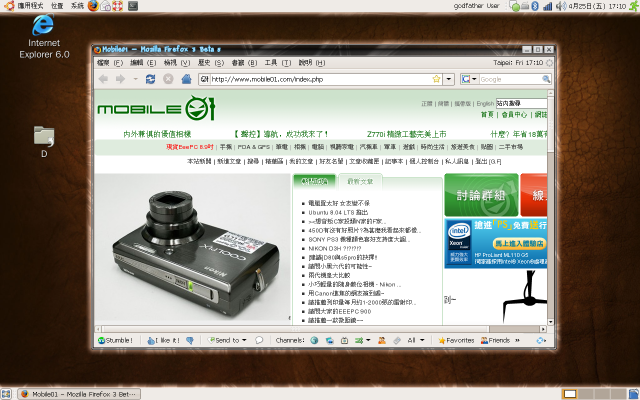The image size is (640, 400).
Task: Stop loading with the grey stop button
Action: coord(168,79)
